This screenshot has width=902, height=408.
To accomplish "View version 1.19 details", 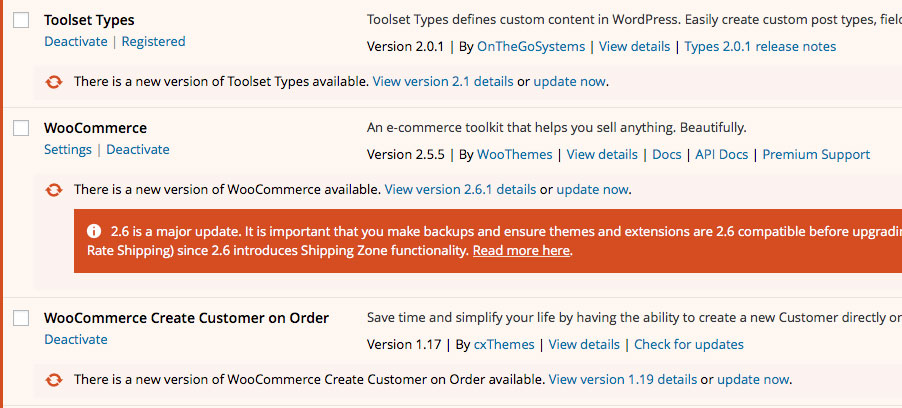I will tap(622, 379).
